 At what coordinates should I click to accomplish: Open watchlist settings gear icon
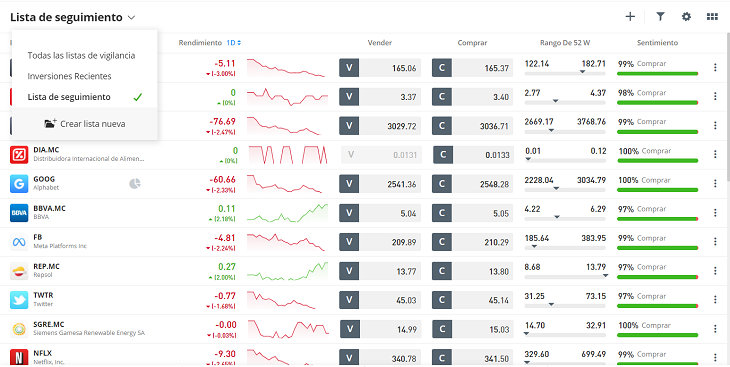pos(686,17)
